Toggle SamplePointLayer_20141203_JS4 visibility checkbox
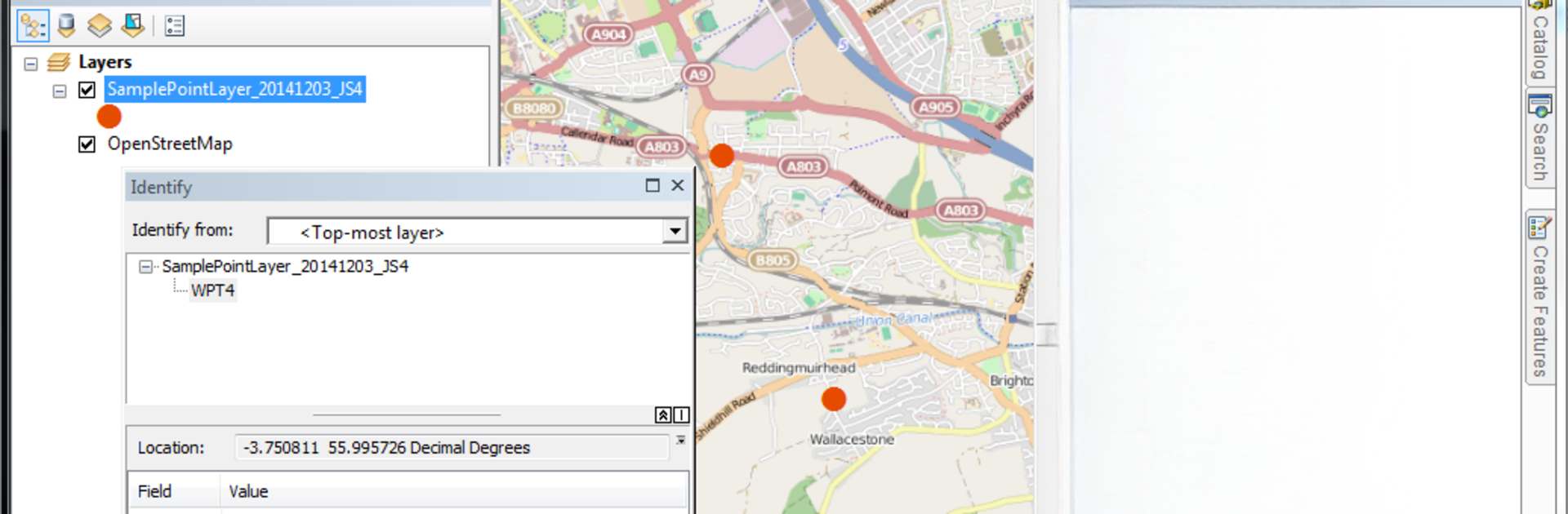Viewport: 1568px width, 514px height. [x=87, y=90]
